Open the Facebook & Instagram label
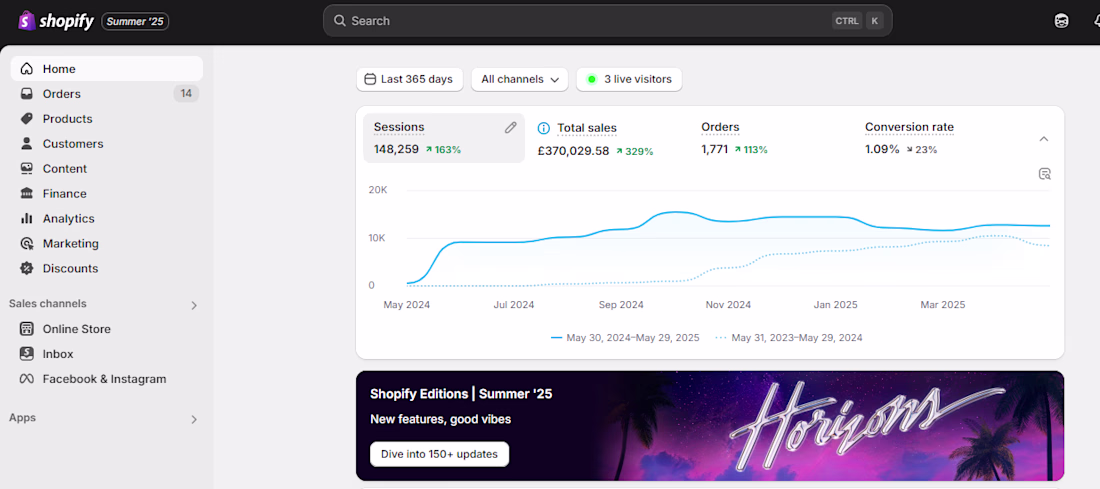 point(105,379)
